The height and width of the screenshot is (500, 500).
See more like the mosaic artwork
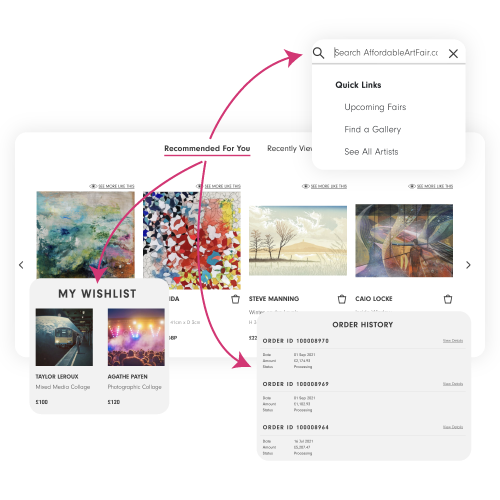point(218,186)
